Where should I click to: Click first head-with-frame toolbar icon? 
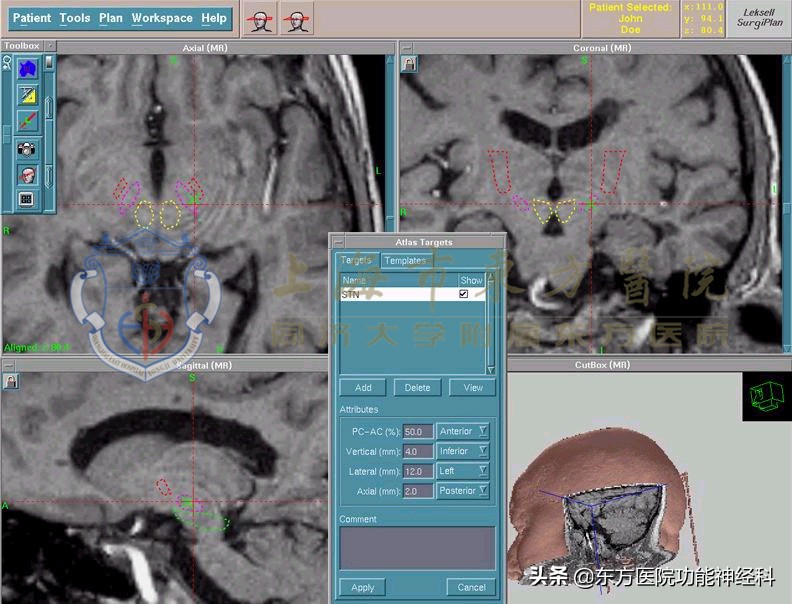coord(260,19)
